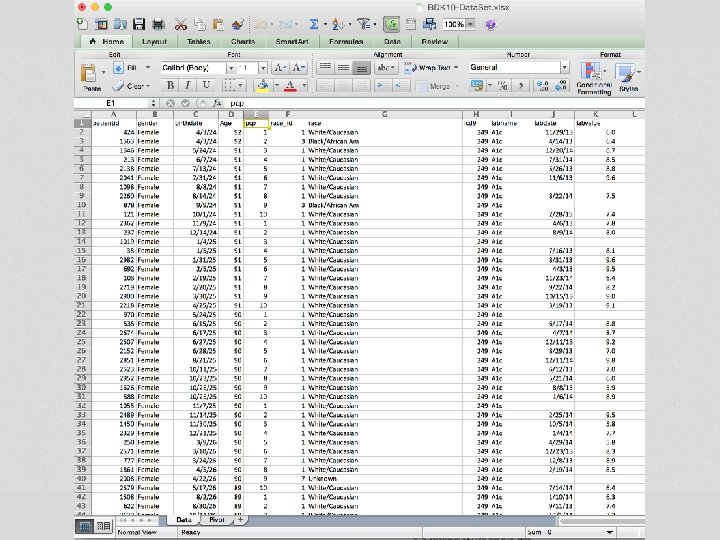Screen dimensions: 720x540
Task: Expand the font color options arrow
Action: coord(304,85)
